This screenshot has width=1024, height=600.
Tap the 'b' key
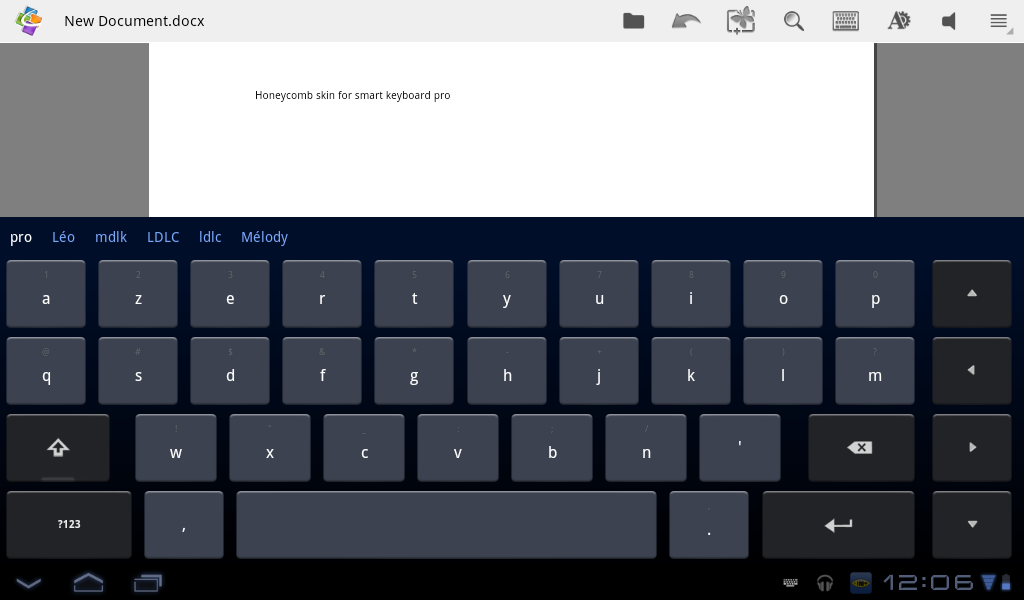(x=552, y=448)
